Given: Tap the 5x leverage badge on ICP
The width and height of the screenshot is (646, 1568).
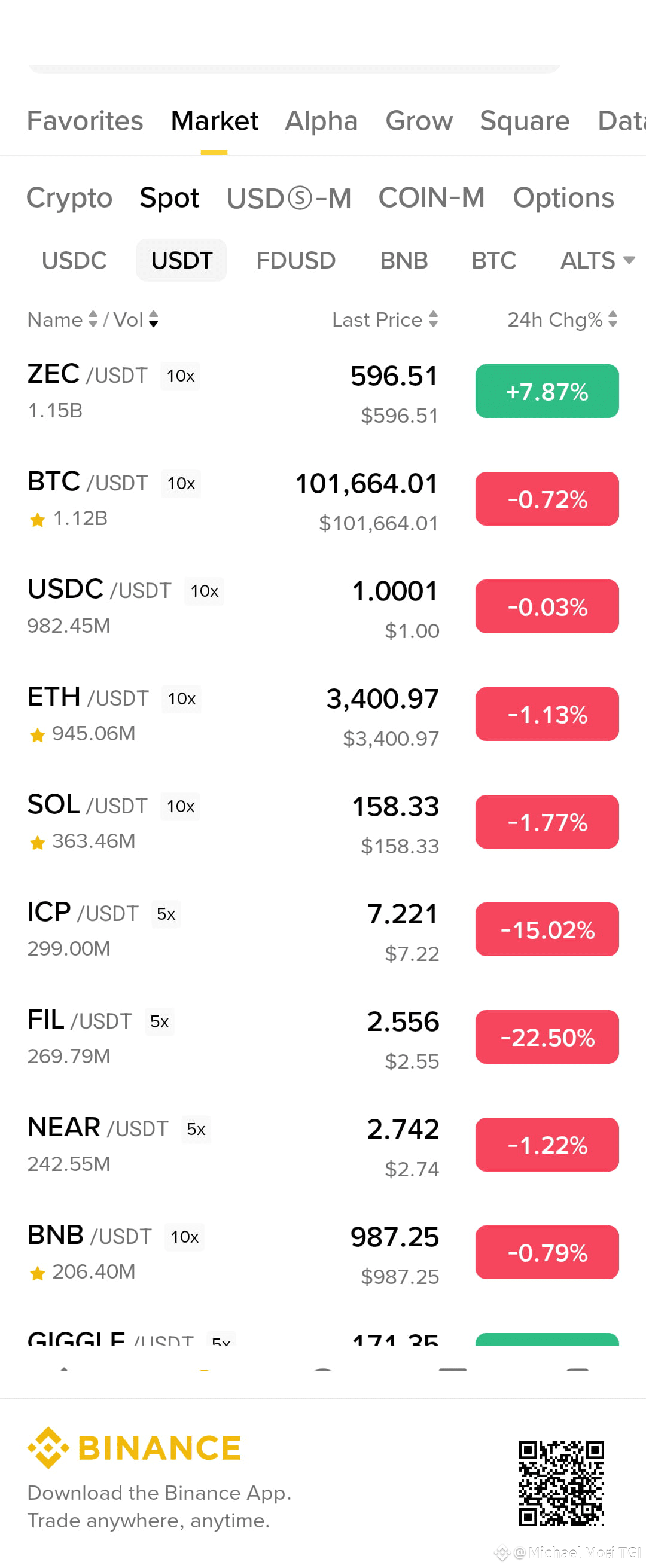Looking at the screenshot, I should click(166, 914).
